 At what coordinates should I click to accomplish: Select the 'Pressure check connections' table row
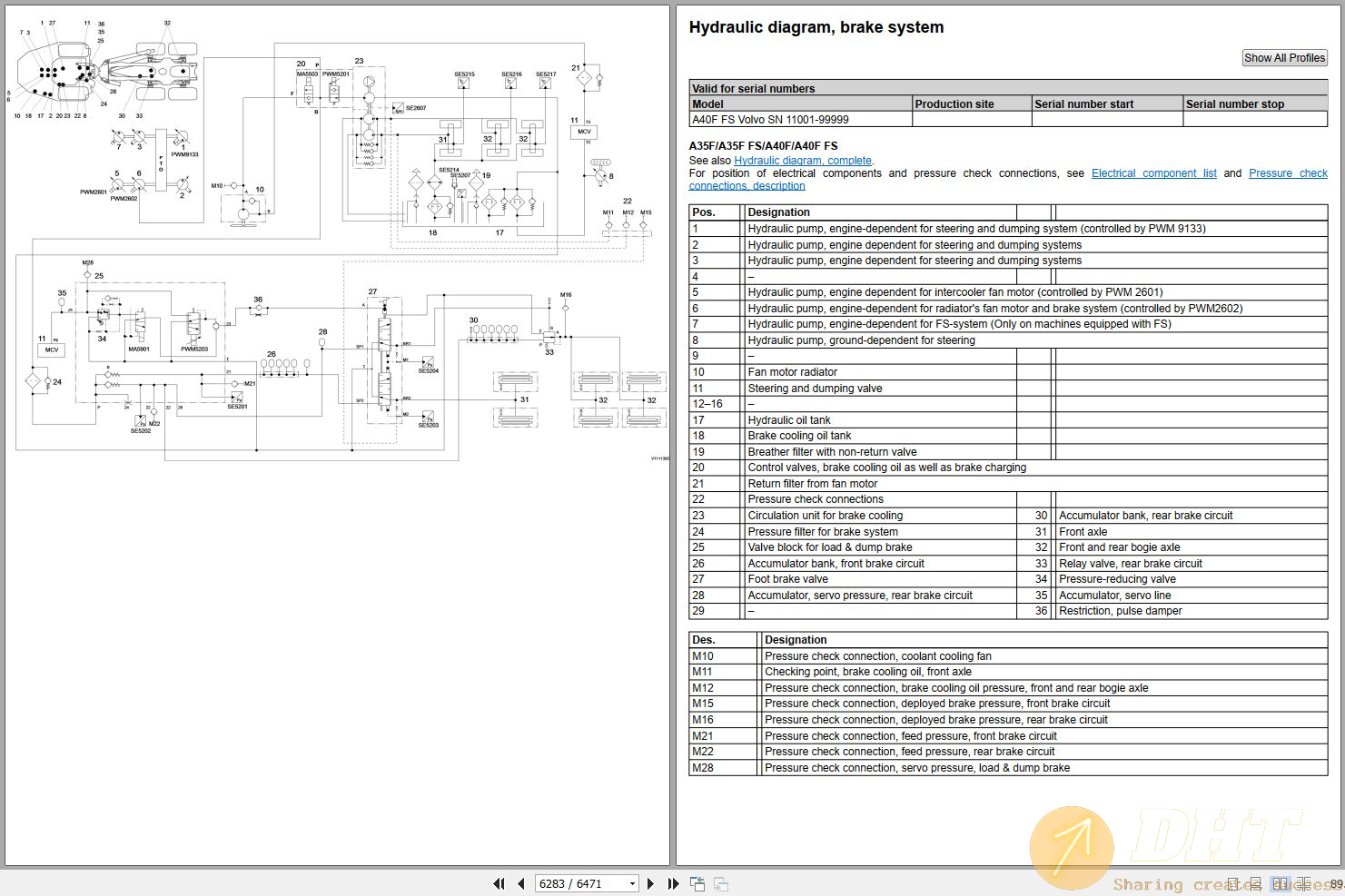click(1008, 499)
